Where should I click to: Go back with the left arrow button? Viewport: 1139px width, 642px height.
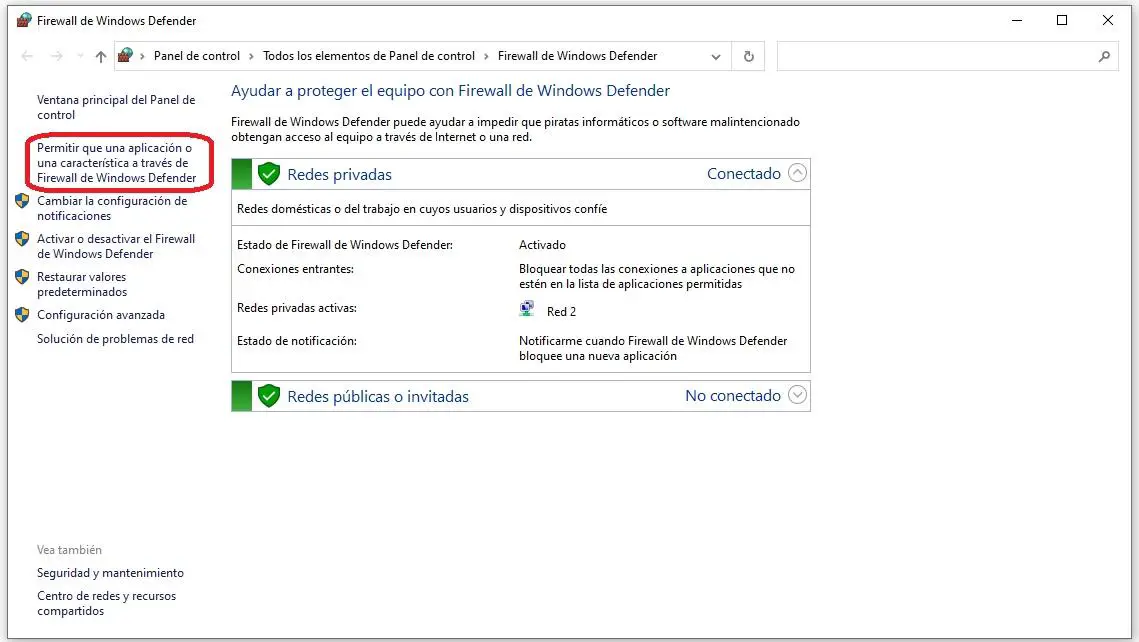[27, 56]
